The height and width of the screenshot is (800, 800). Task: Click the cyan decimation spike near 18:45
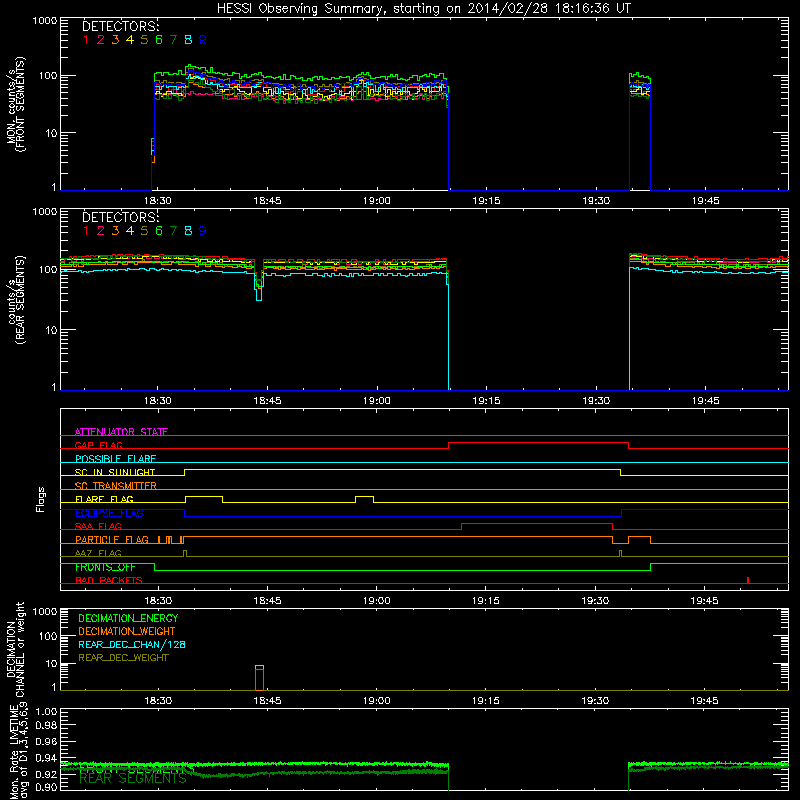[259, 667]
